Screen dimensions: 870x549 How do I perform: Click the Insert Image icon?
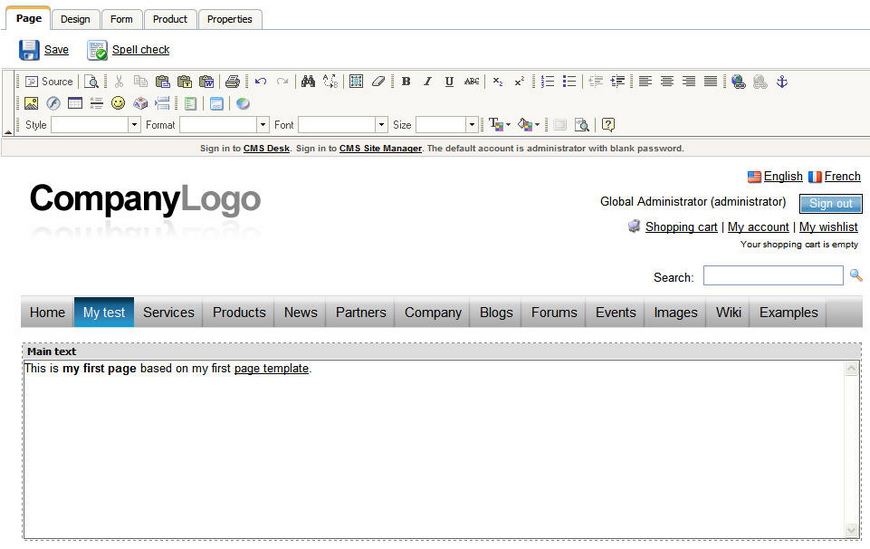pyautogui.click(x=31, y=103)
